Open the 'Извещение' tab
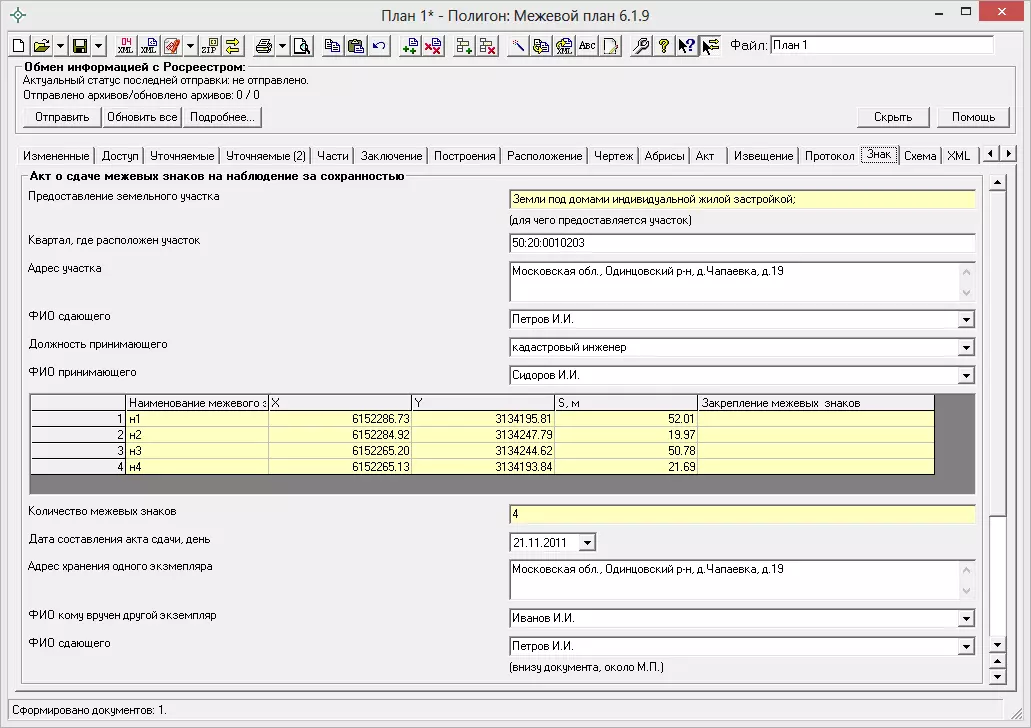 click(x=763, y=156)
